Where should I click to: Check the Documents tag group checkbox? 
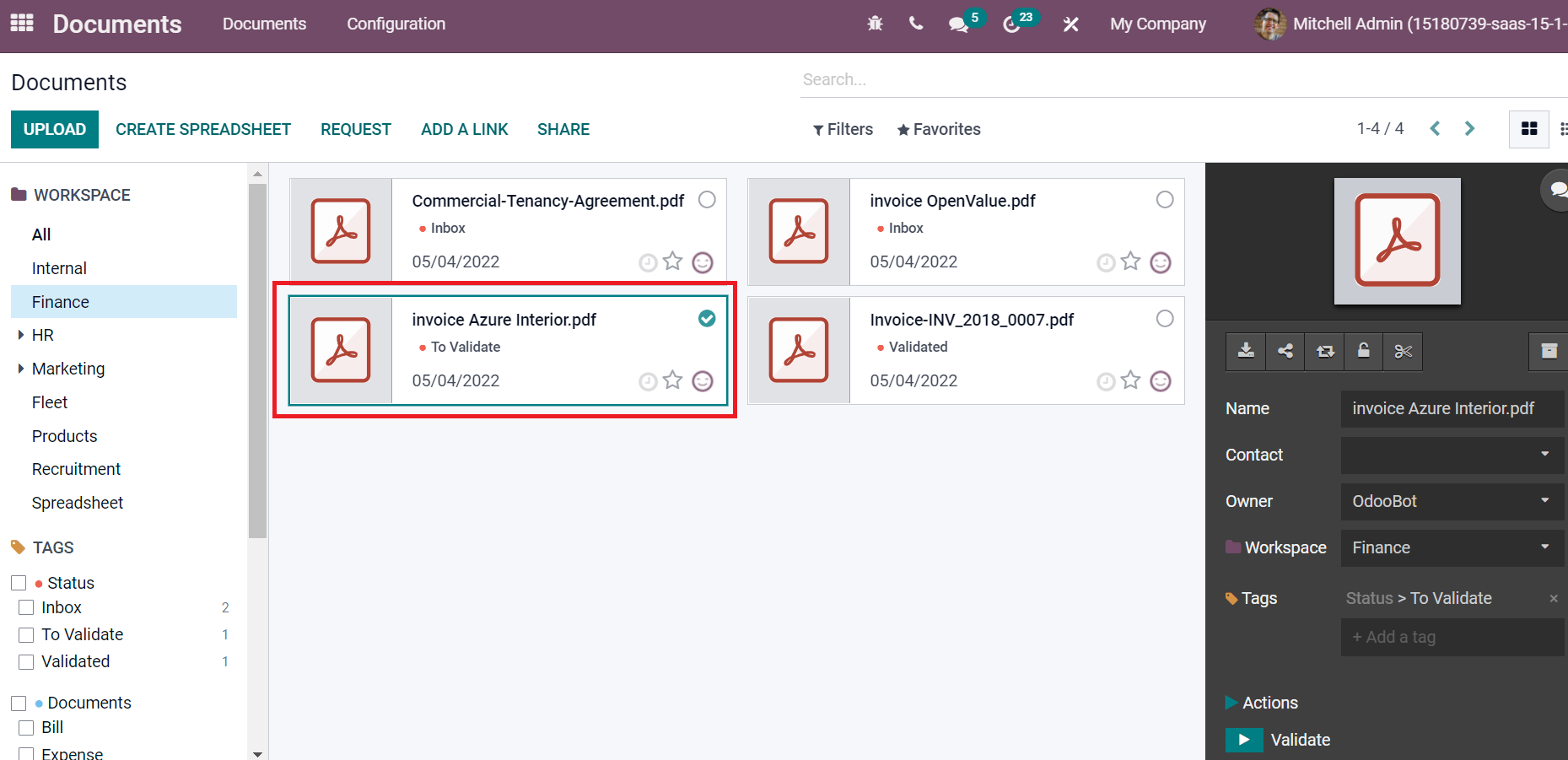pos(19,703)
